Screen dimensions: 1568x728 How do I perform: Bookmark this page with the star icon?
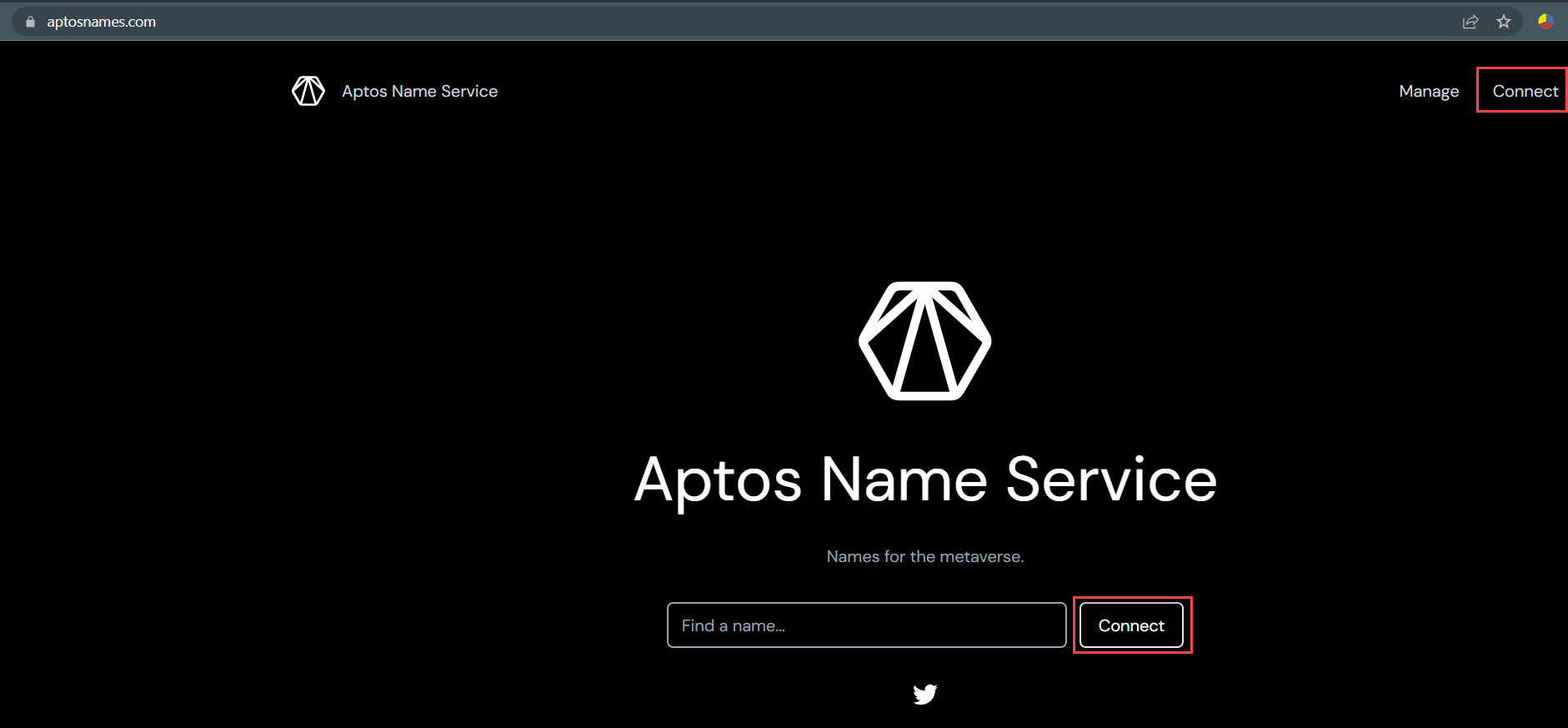pos(1504,22)
